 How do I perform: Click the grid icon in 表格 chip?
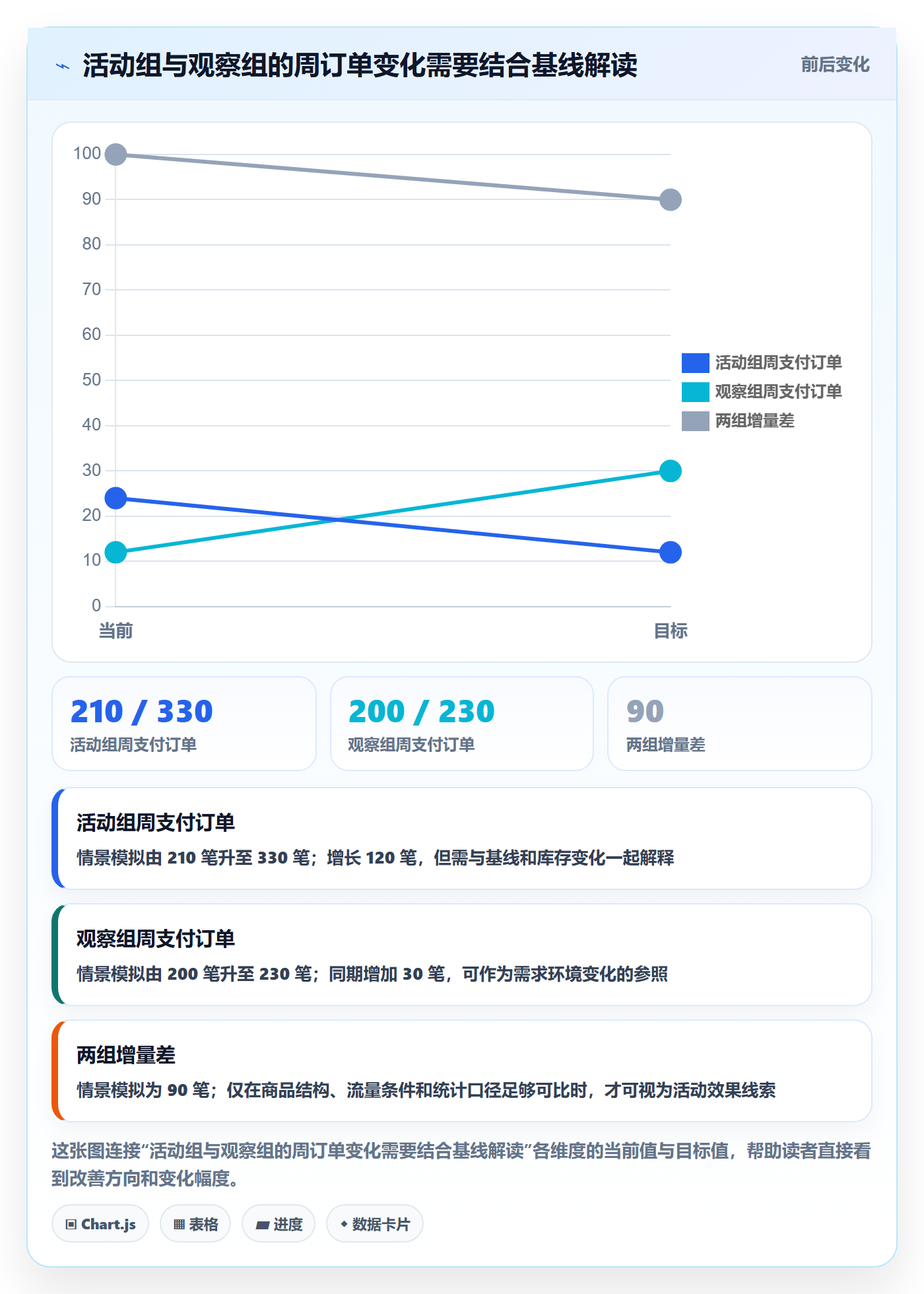pyautogui.click(x=179, y=1225)
